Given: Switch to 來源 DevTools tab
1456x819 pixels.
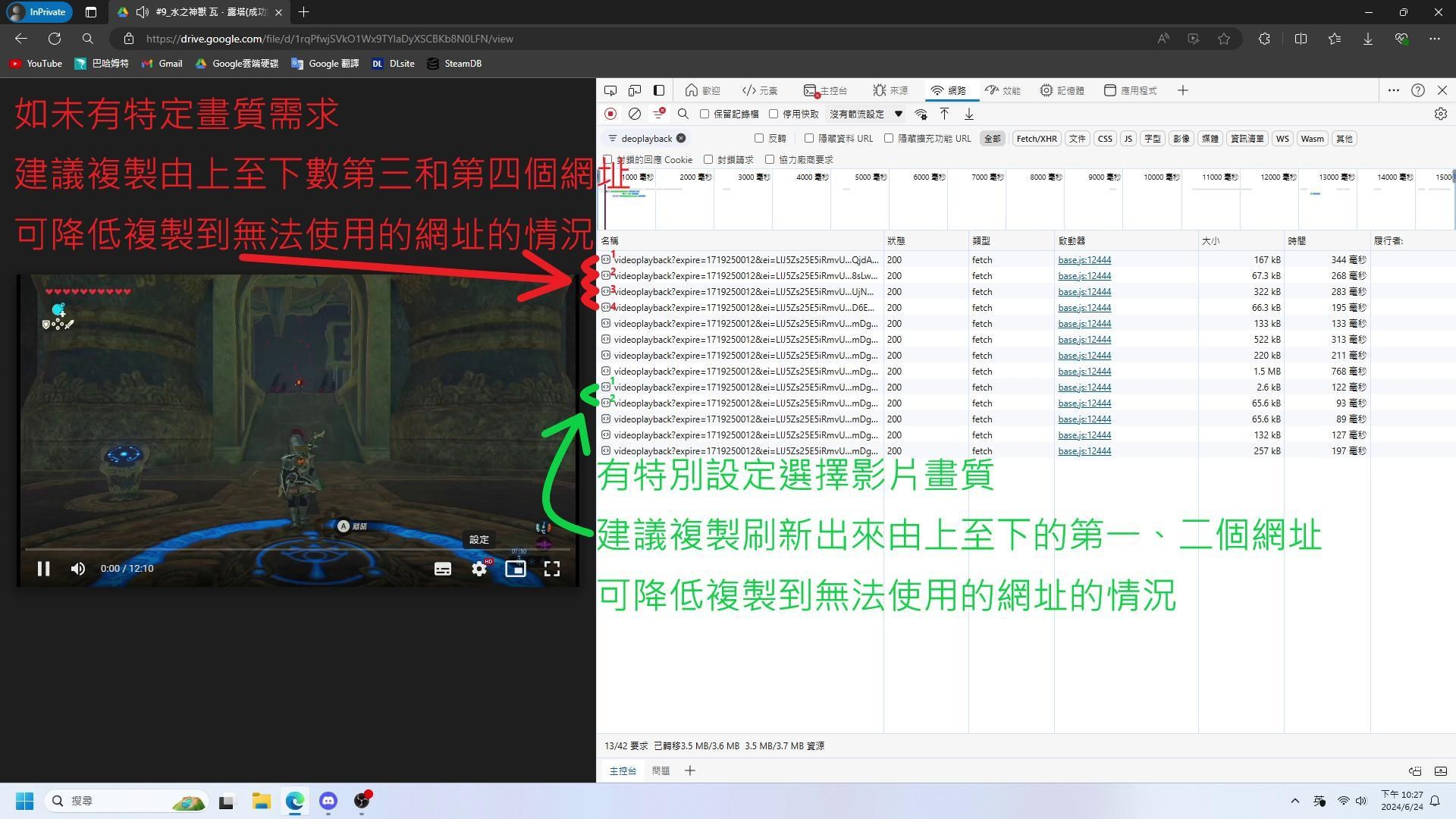Looking at the screenshot, I should coord(890,90).
